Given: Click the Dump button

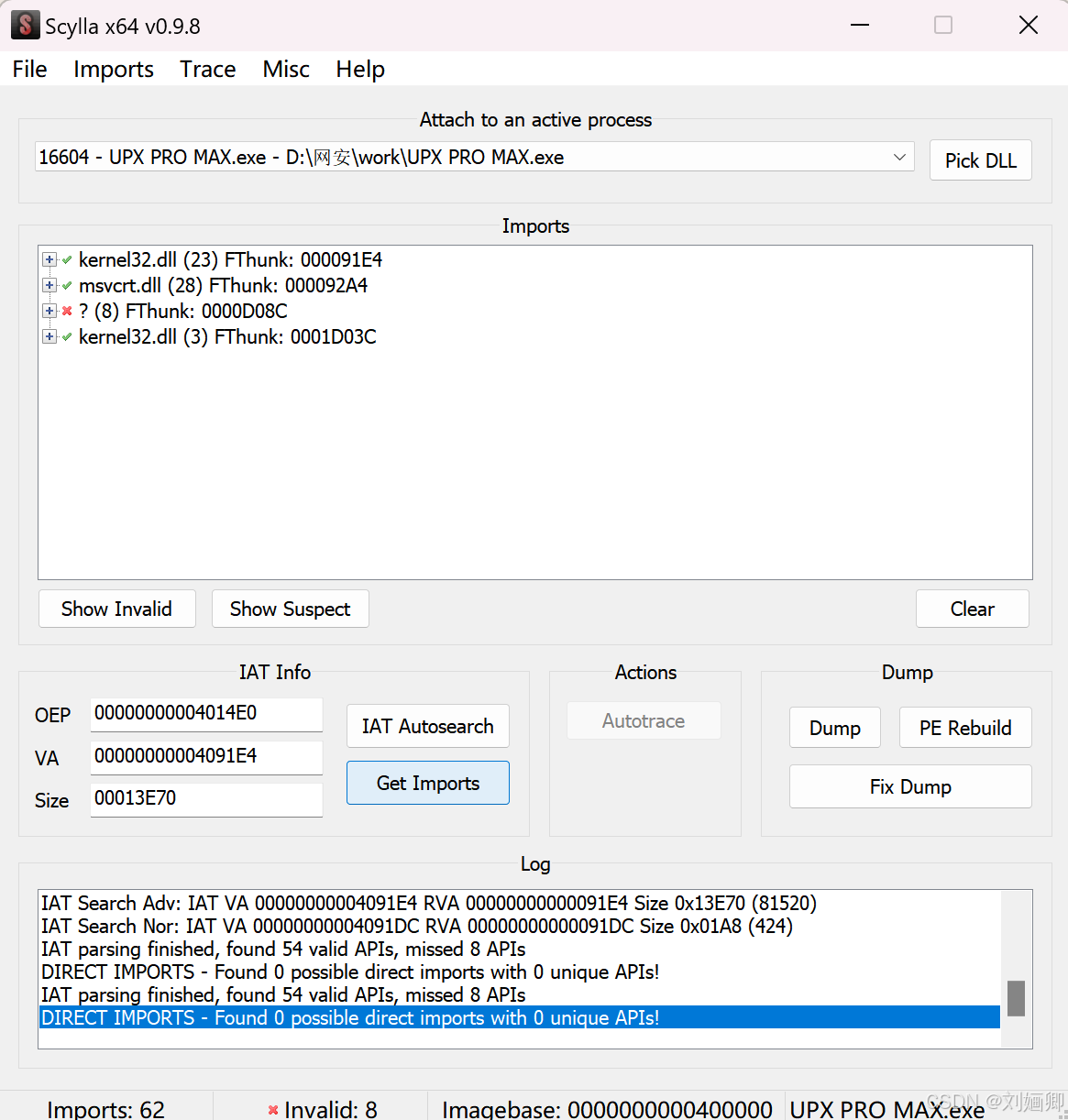Looking at the screenshot, I should point(834,728).
